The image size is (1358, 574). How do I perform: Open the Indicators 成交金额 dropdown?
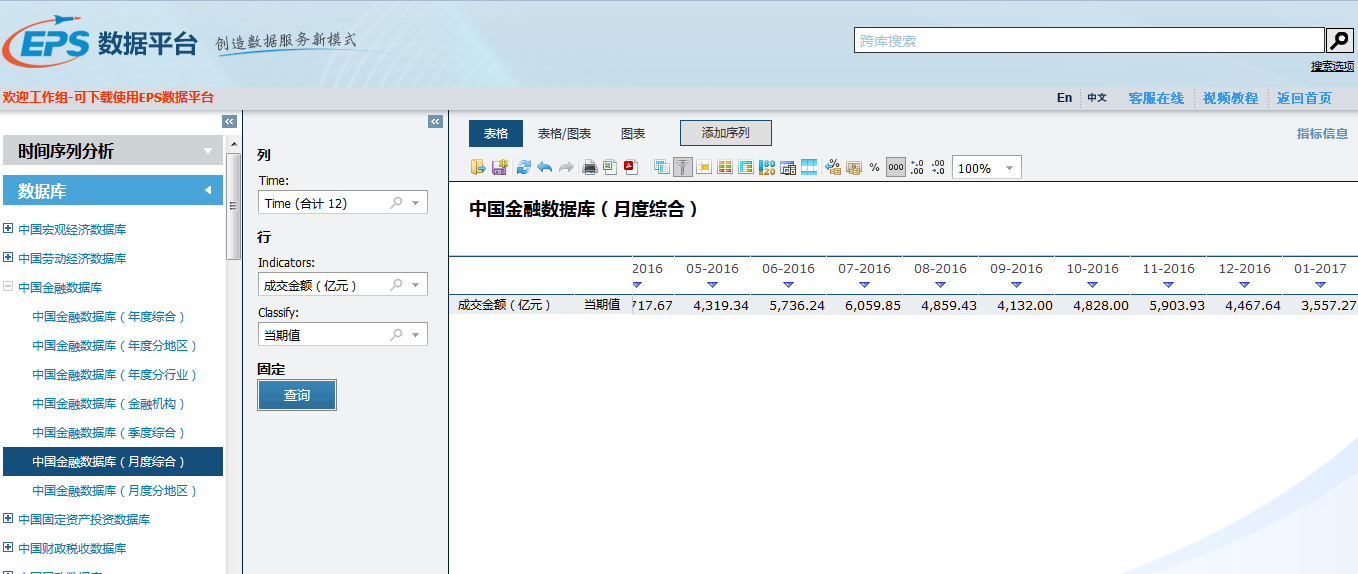(x=343, y=285)
